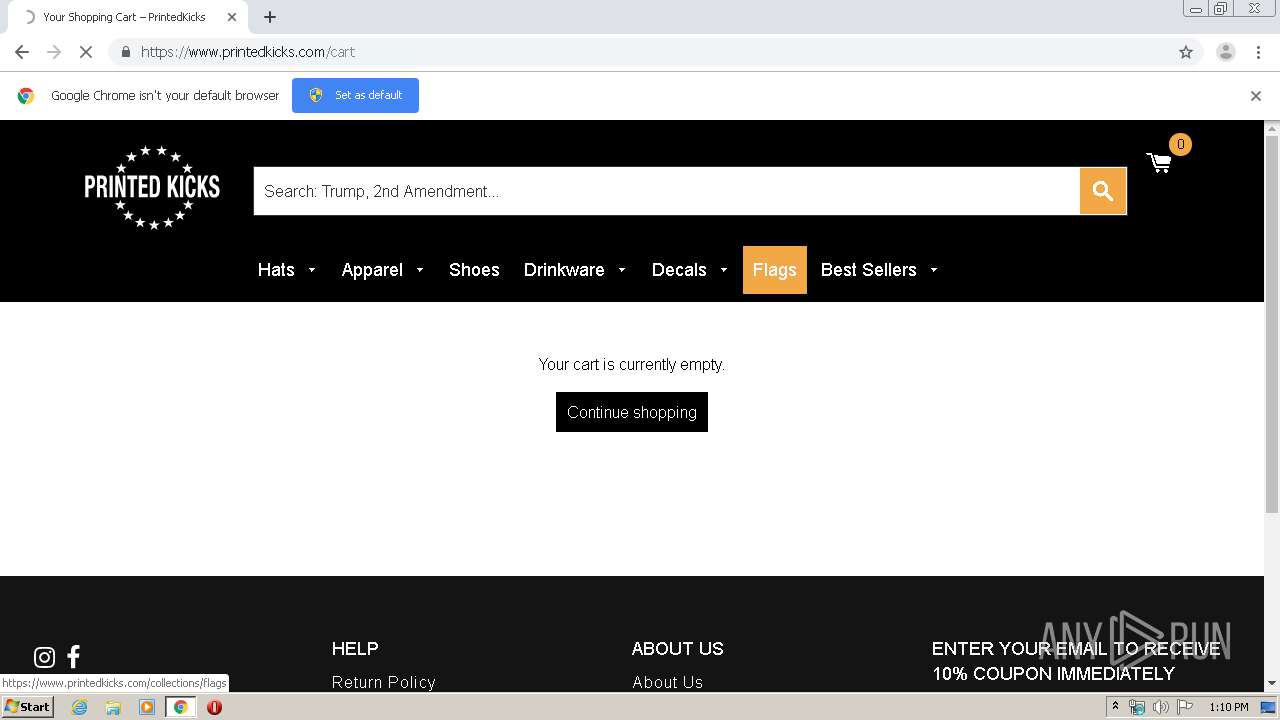Click the browser address bar URL

click(248, 52)
